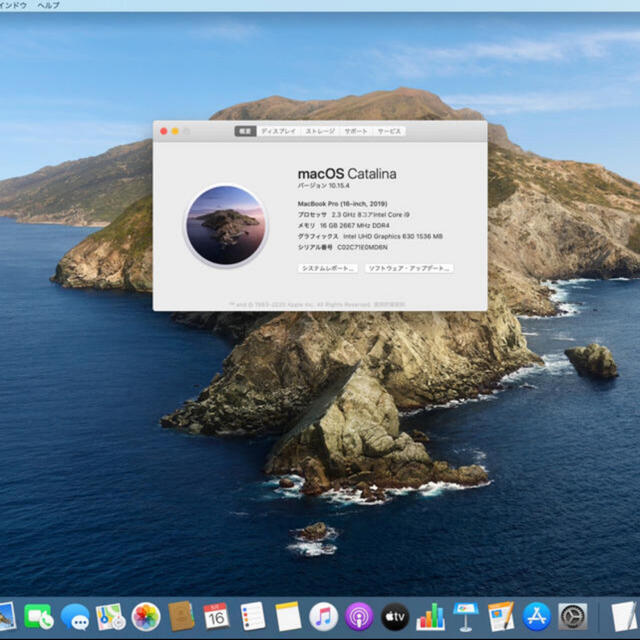Open the App Store icon
640x640 pixels.
coord(537,616)
